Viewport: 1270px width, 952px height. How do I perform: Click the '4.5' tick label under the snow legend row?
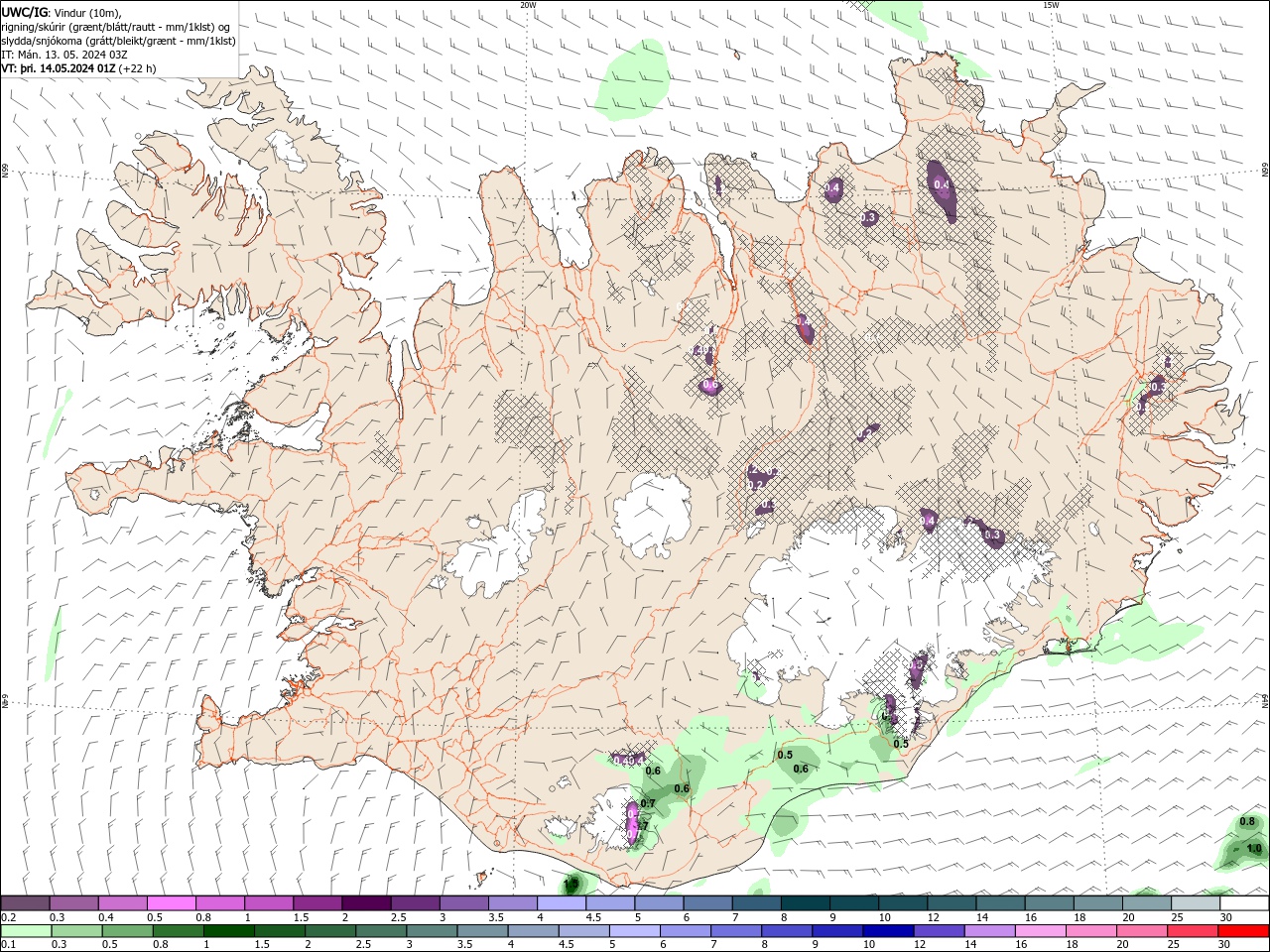click(x=593, y=917)
